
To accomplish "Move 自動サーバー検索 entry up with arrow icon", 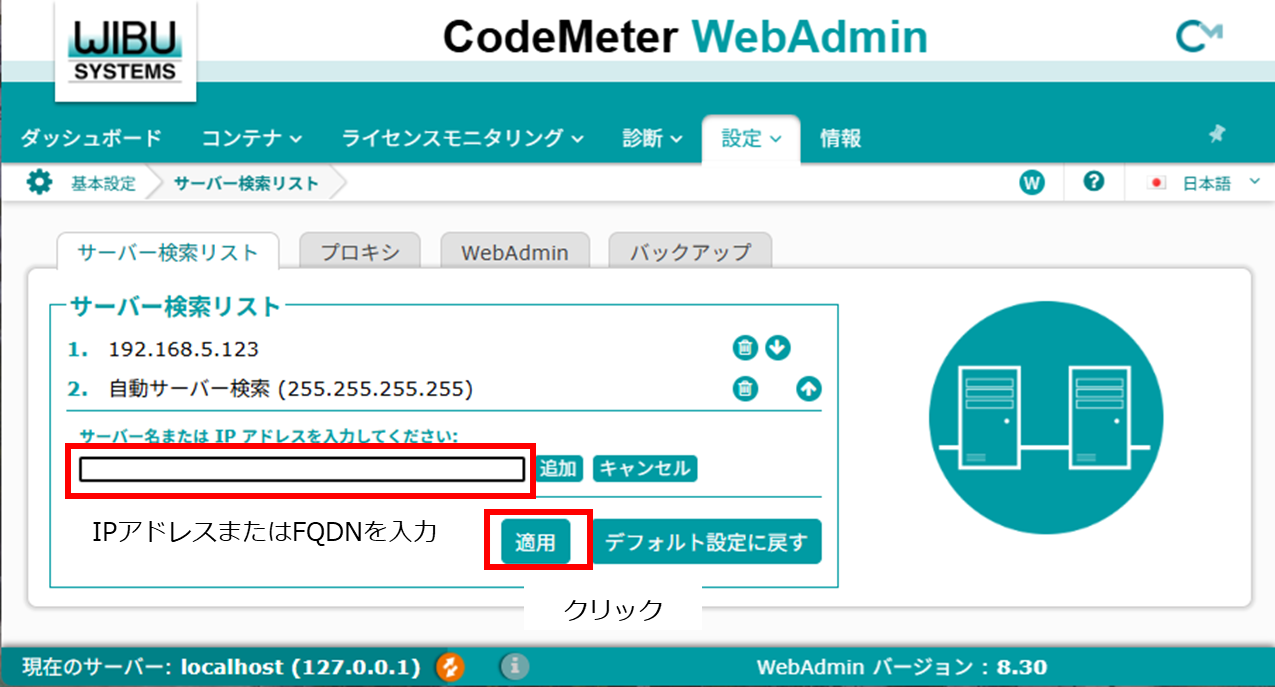I will pyautogui.click(x=808, y=389).
